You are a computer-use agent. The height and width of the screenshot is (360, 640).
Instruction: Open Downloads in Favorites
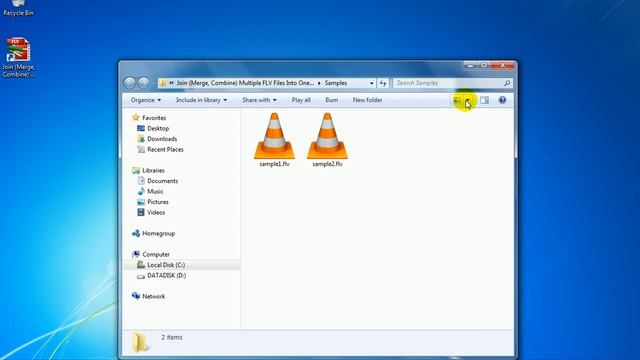point(162,139)
